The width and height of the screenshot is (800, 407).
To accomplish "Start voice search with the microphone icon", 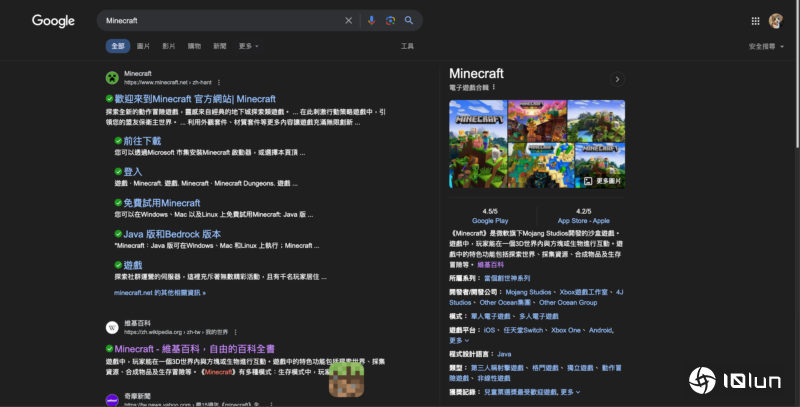I will (x=371, y=20).
